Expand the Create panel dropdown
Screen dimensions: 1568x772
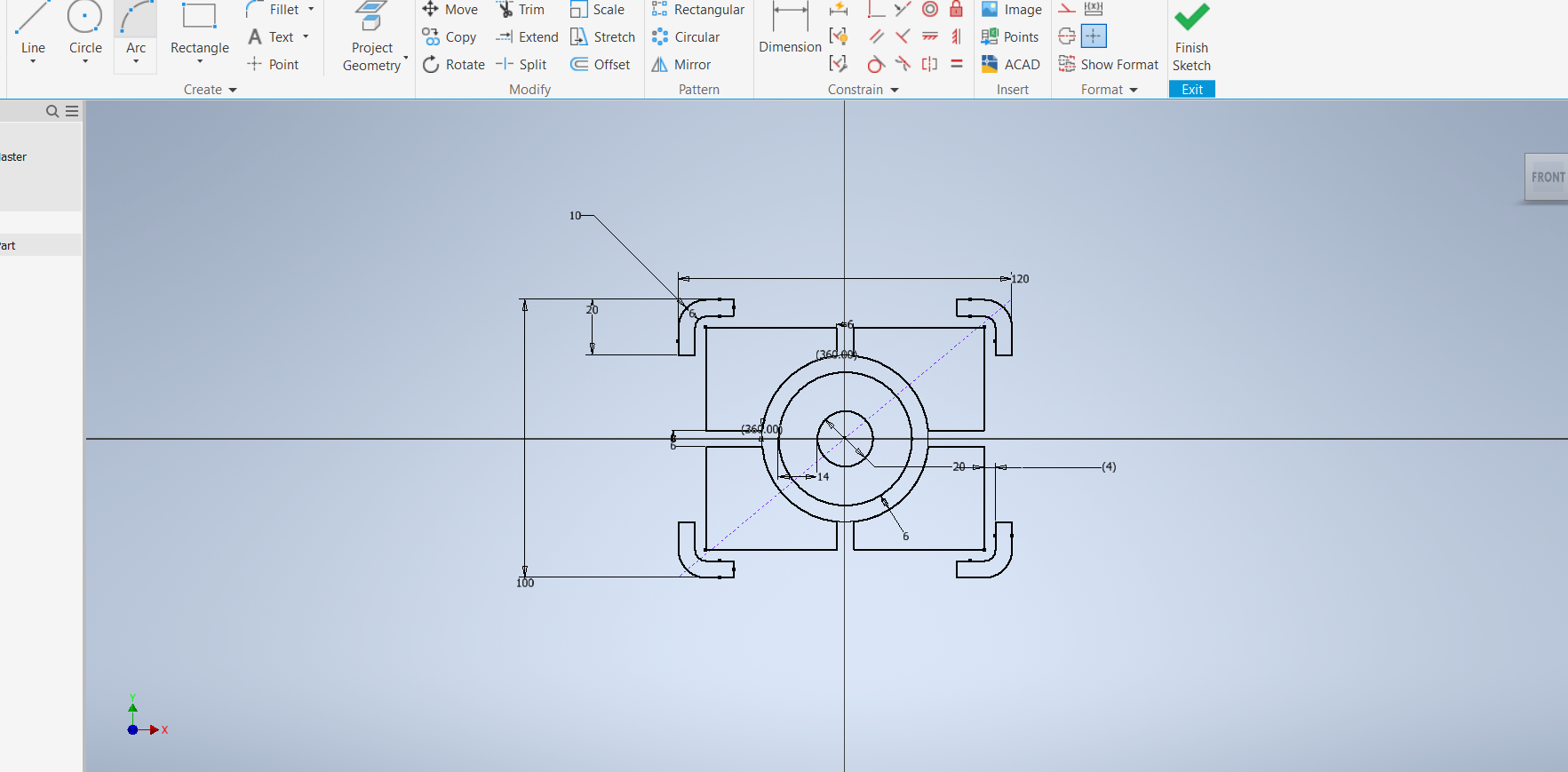pyautogui.click(x=233, y=90)
